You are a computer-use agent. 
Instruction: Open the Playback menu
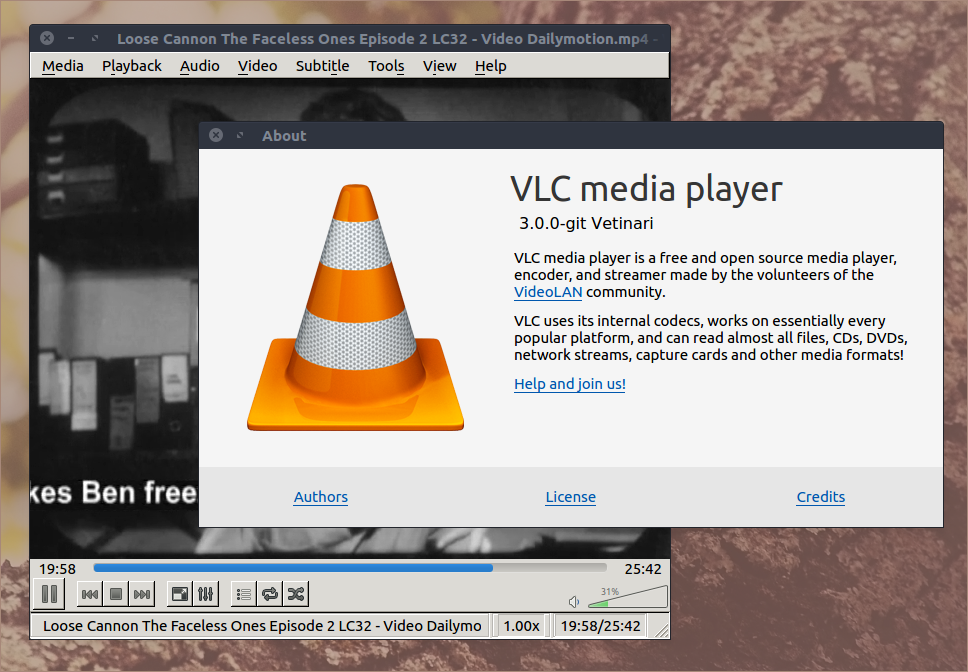pyautogui.click(x=131, y=66)
